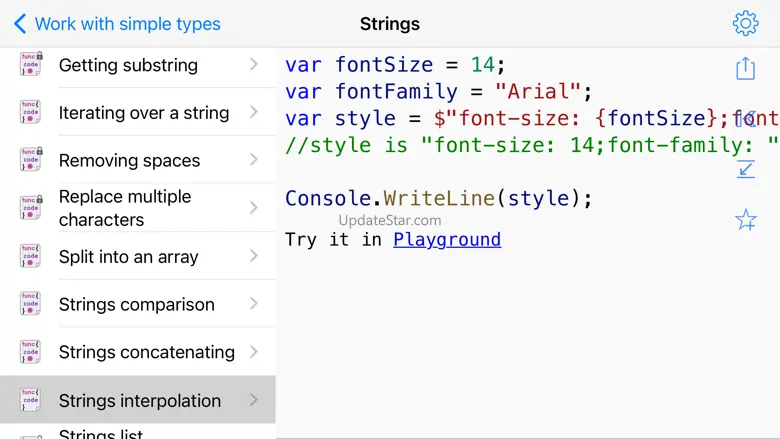The width and height of the screenshot is (780, 439).
Task: Select the Replace multiple characters item
Action: click(x=125, y=208)
